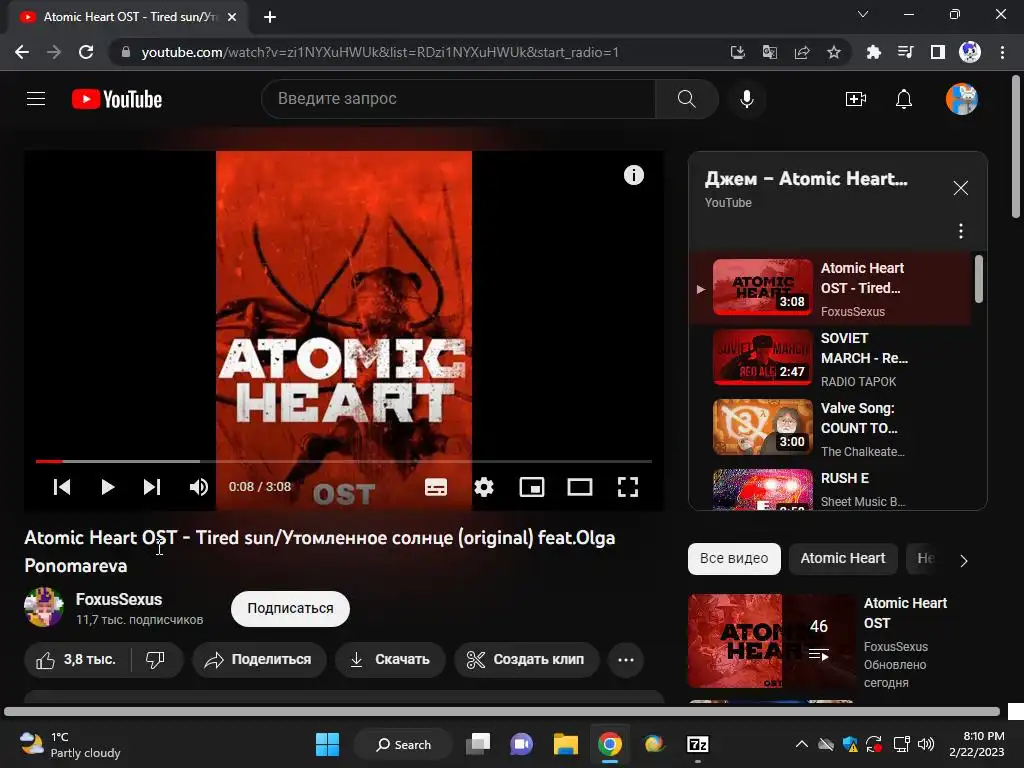The image size is (1024, 768).
Task: Show the video info card icon
Action: [633, 175]
